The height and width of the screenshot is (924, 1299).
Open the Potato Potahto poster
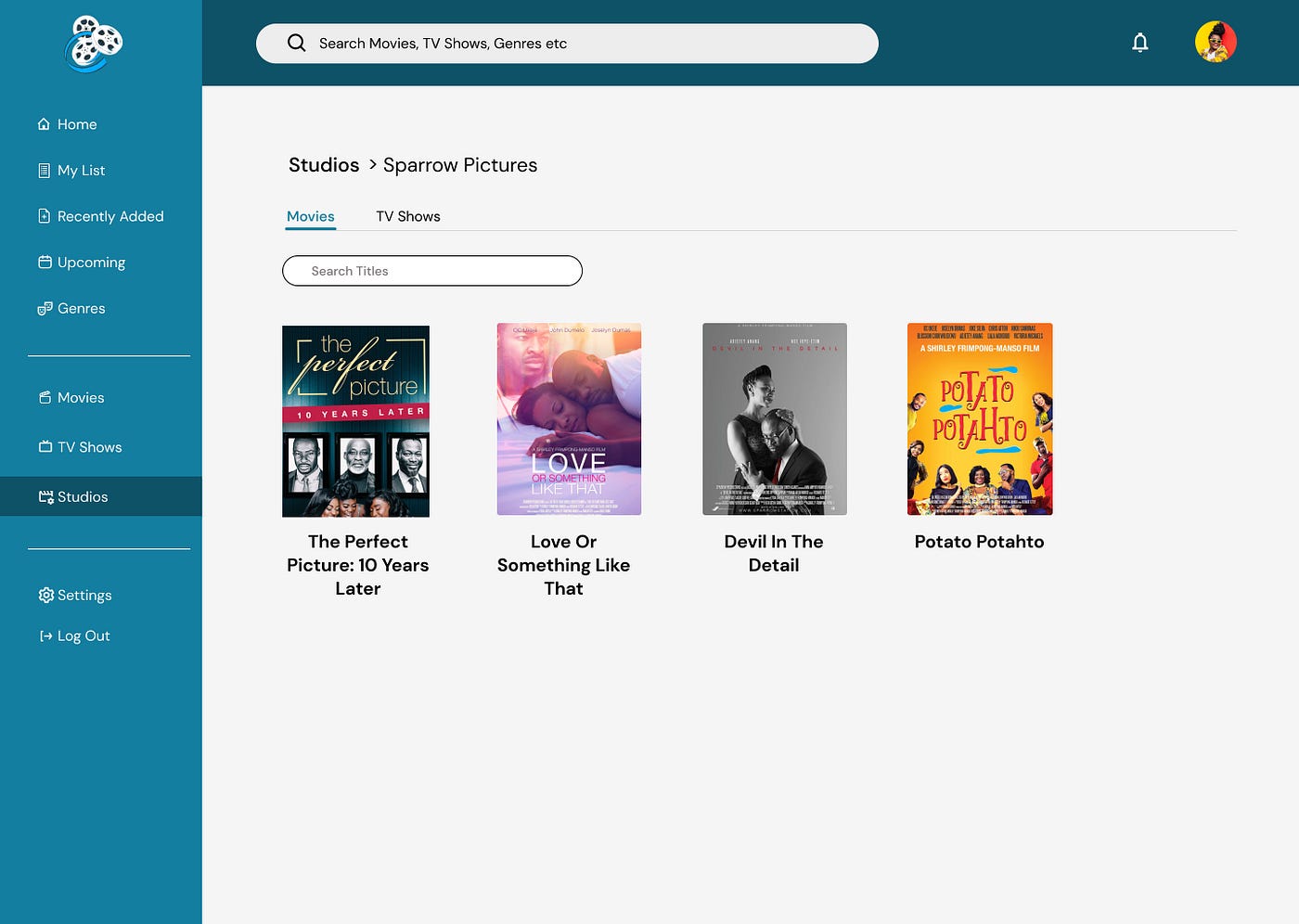pos(980,419)
